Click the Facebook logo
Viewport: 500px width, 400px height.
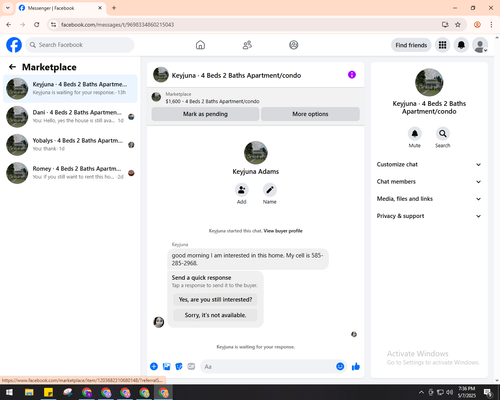(x=14, y=45)
